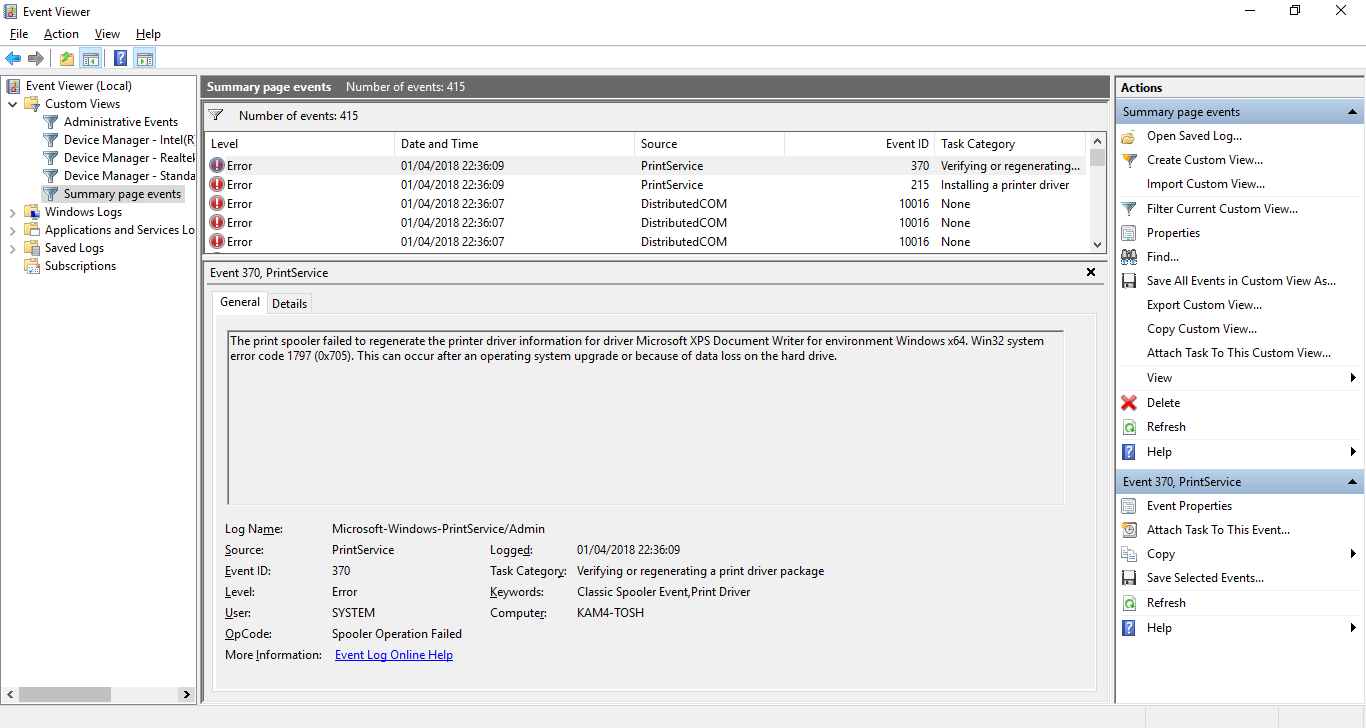Click the Save Selected Events disk icon
Screen dimensions: 1366x728
pos(1129,578)
